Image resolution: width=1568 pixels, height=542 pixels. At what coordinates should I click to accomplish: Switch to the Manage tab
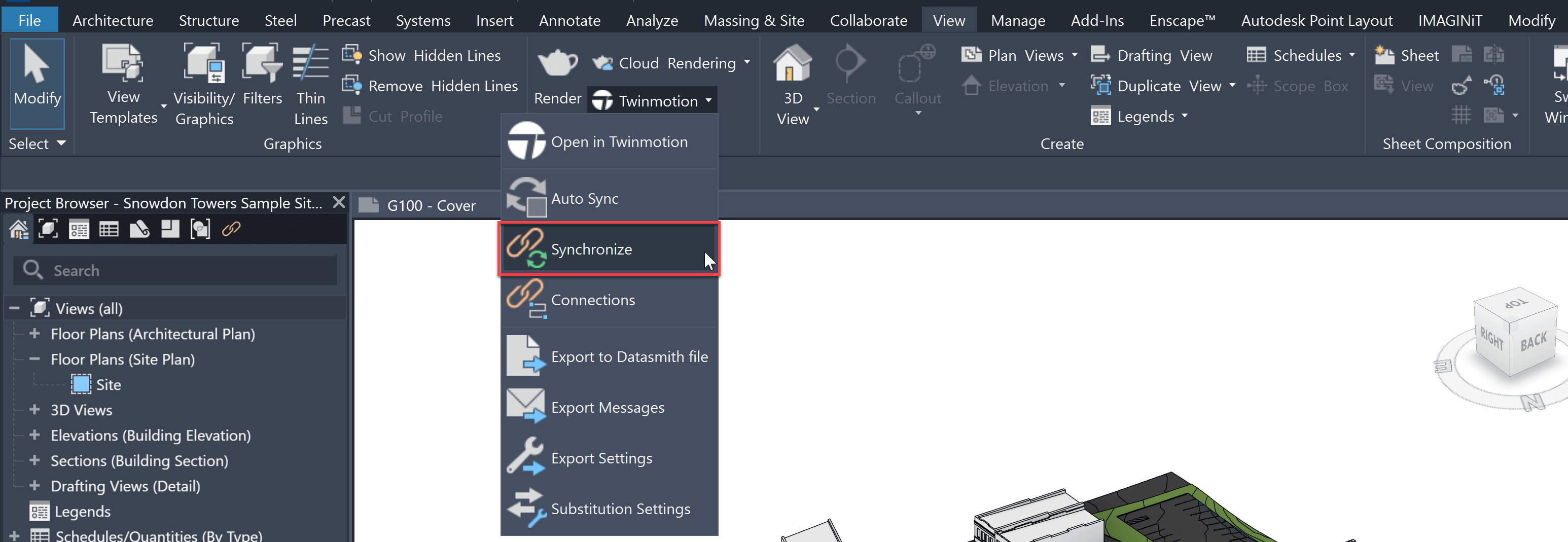(1018, 20)
